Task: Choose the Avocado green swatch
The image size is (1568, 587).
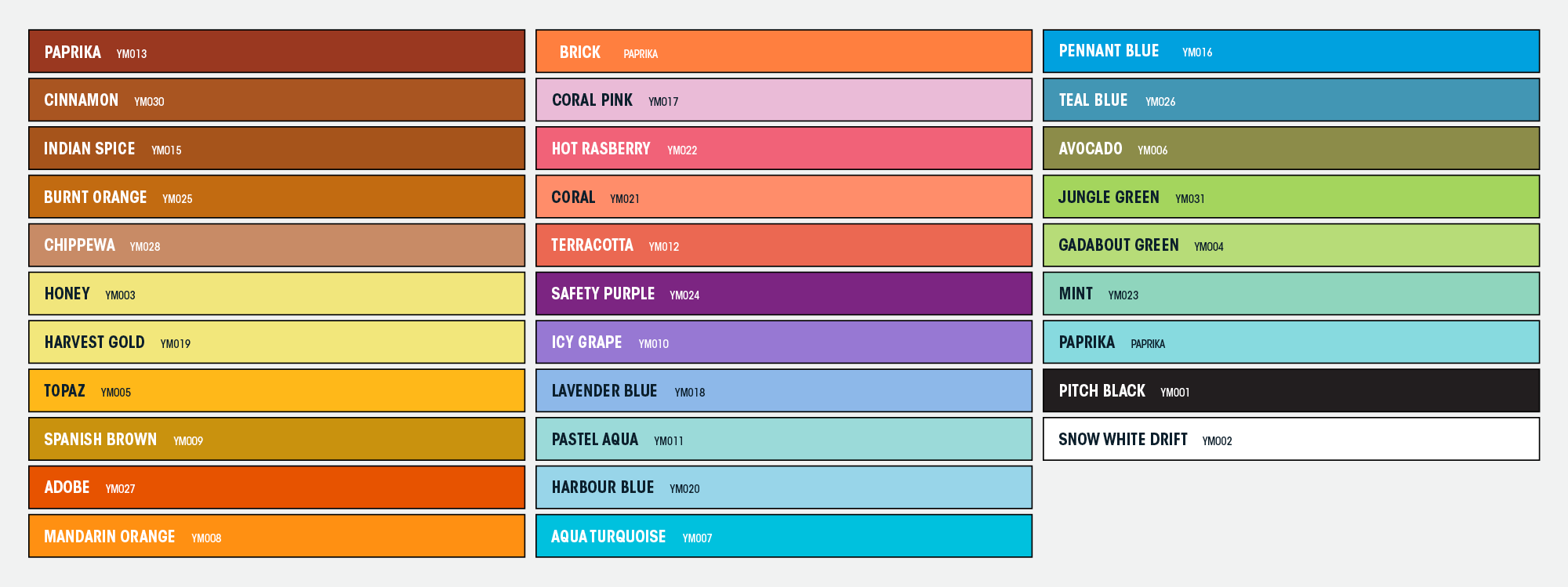Action: (x=1291, y=148)
